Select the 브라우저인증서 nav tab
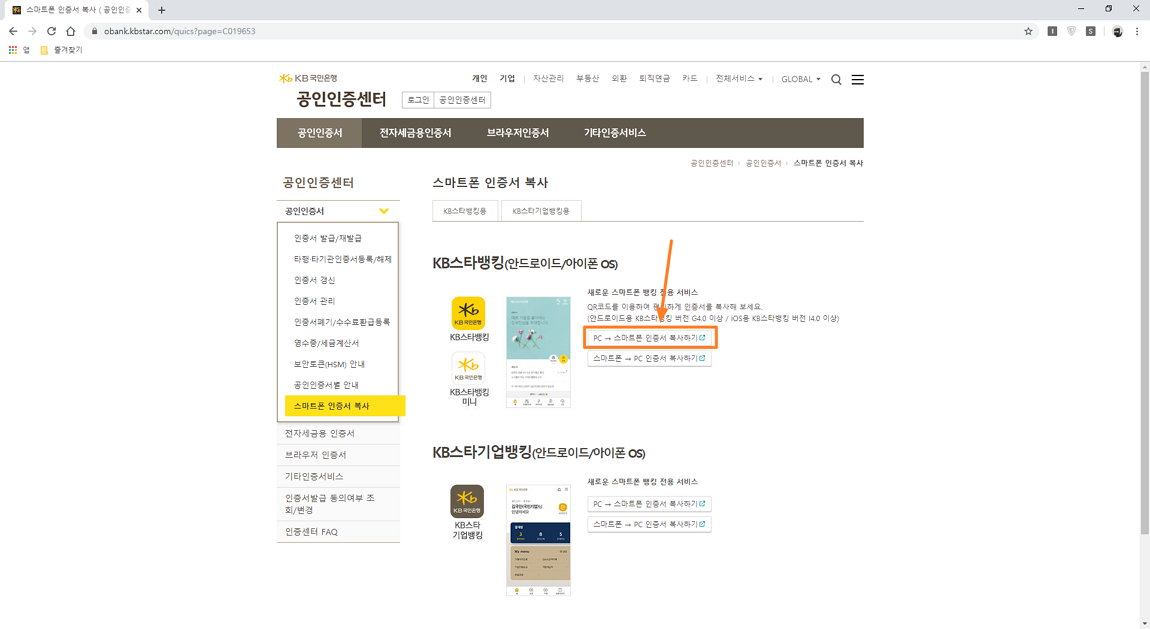1150x629 pixels. click(x=518, y=133)
